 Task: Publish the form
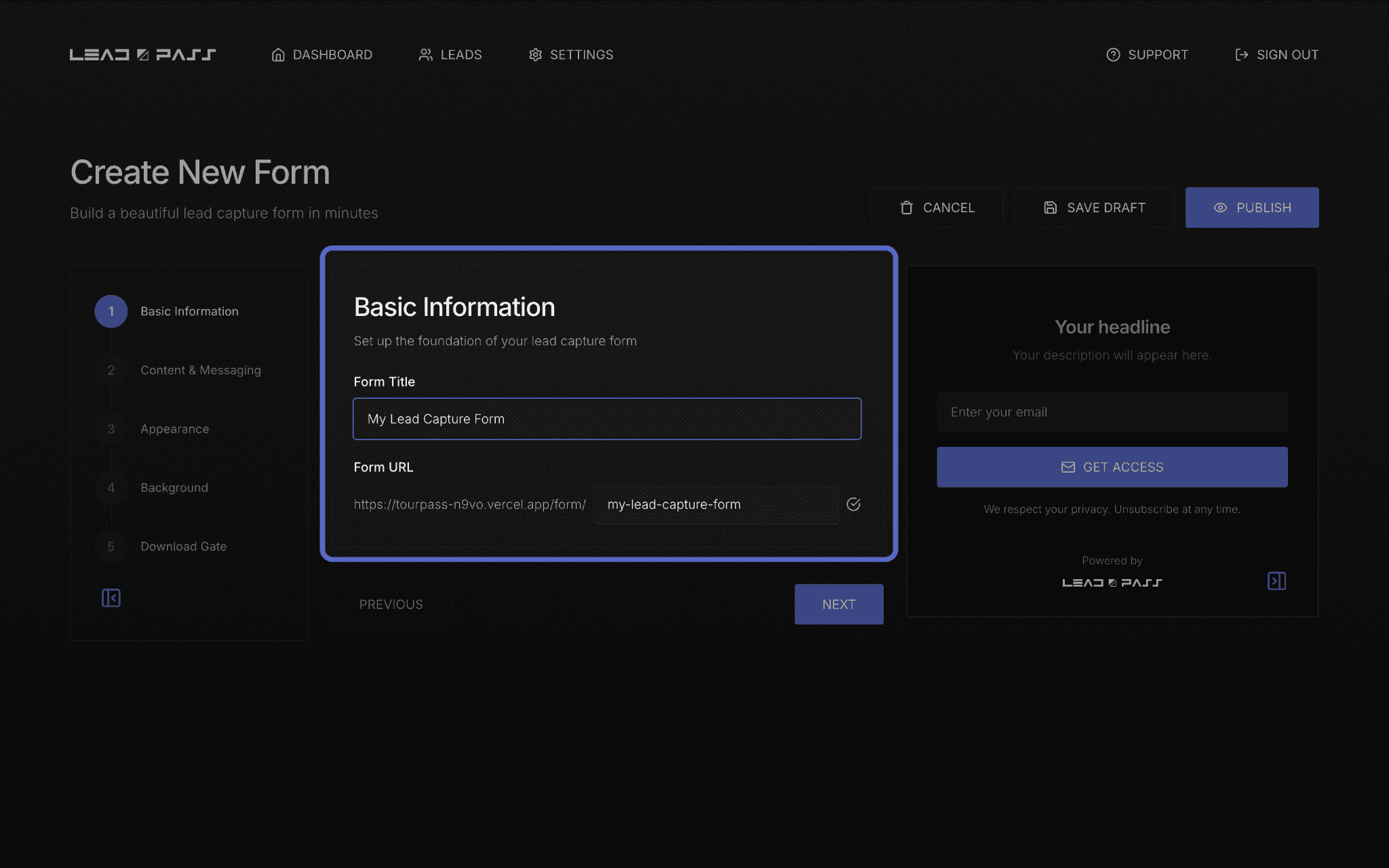click(x=1252, y=208)
